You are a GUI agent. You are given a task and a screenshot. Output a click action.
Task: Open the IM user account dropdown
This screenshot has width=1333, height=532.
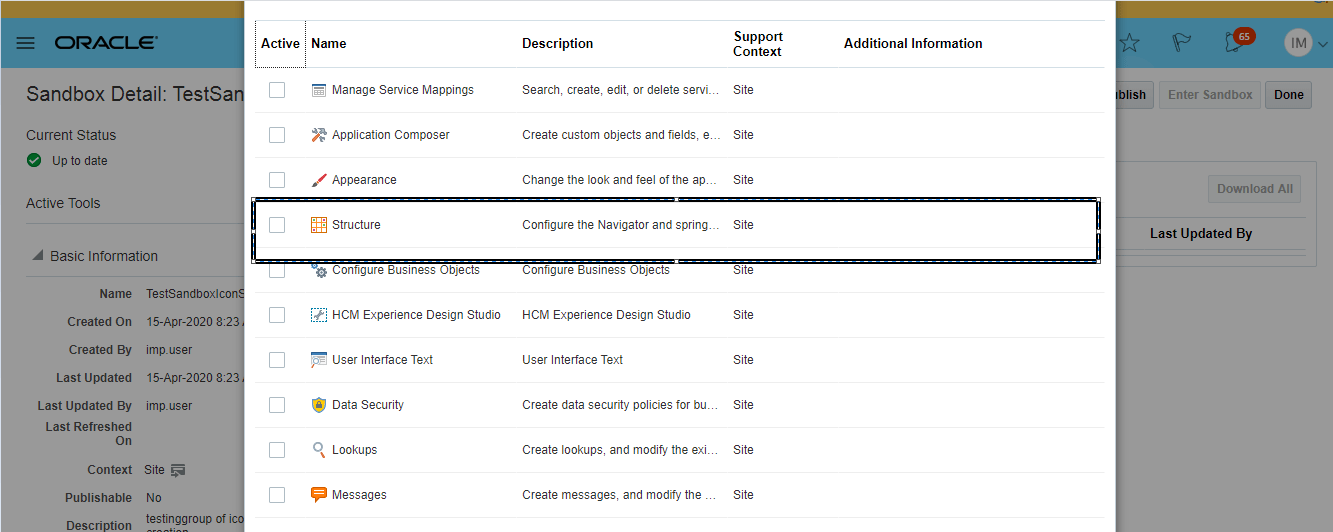tap(1307, 43)
